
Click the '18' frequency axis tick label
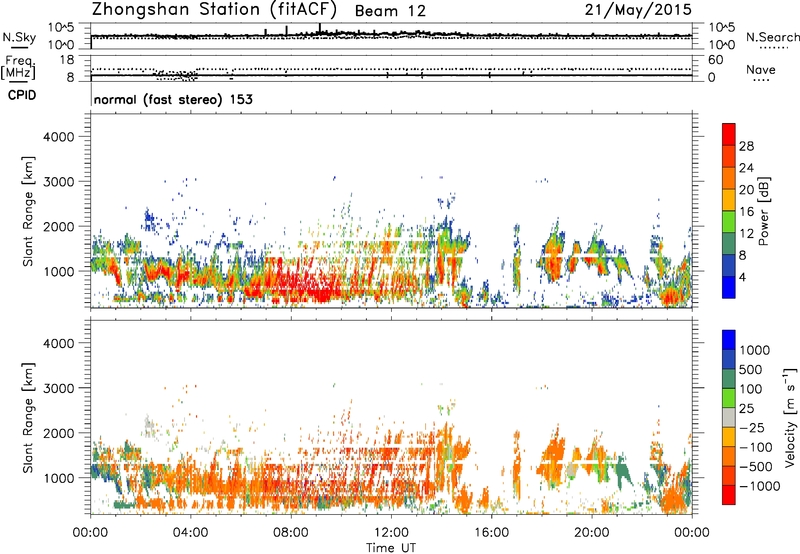pos(67,60)
